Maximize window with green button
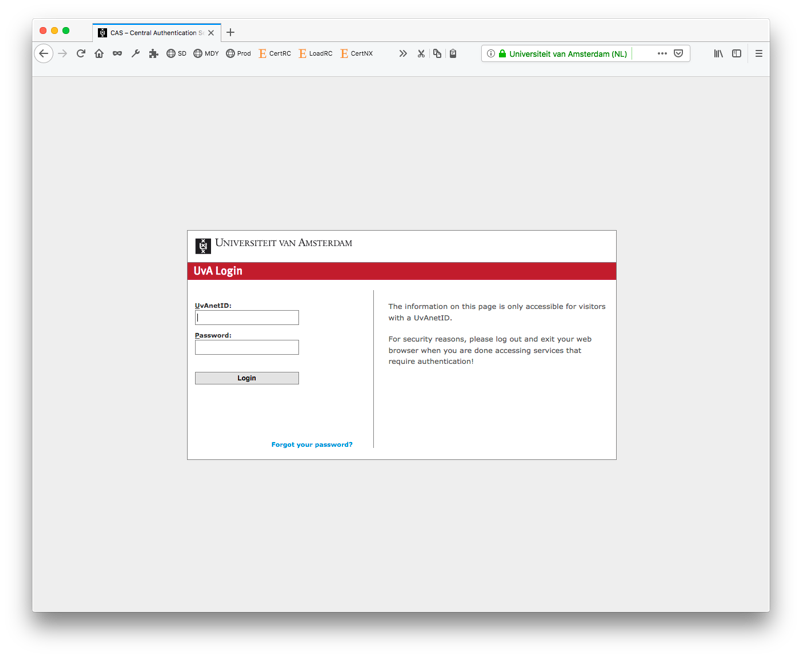 pyautogui.click(x=66, y=31)
